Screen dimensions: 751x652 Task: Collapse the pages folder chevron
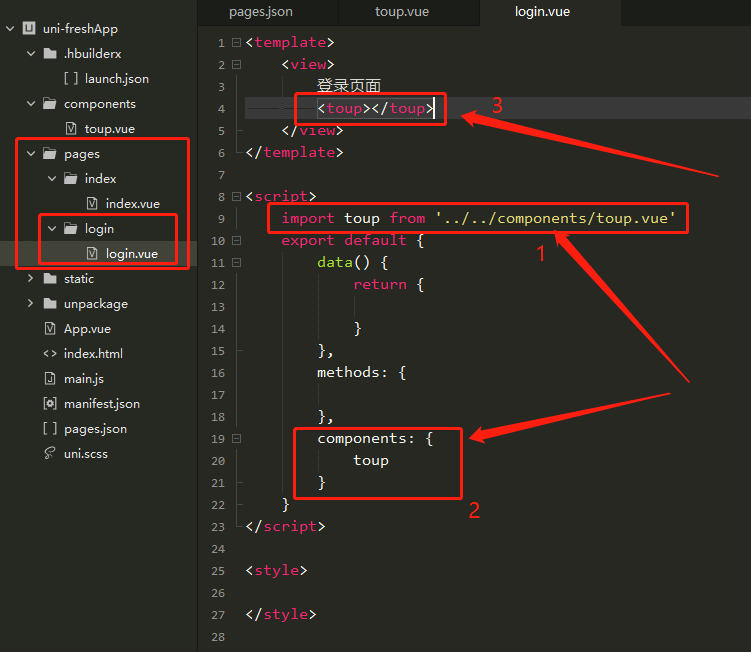coord(31,154)
